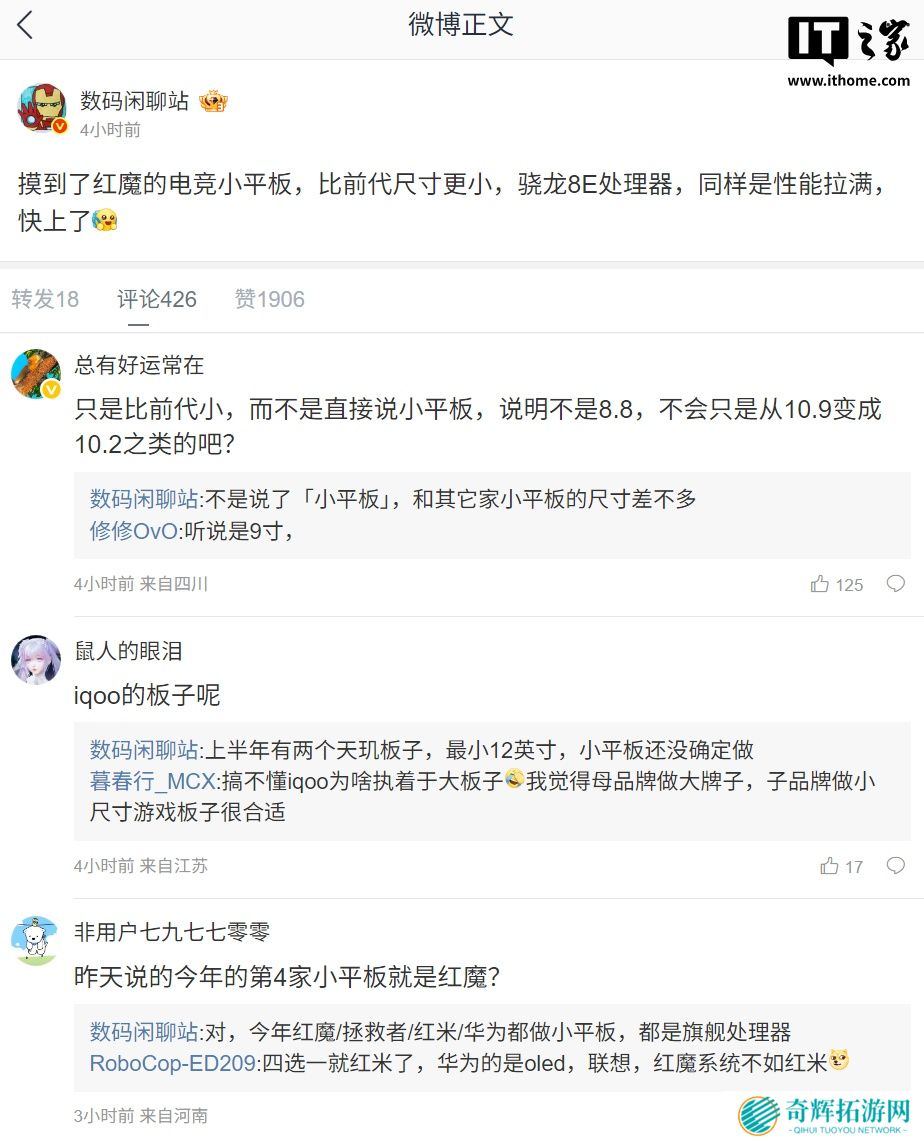Click username 总有好运常在
The width and height of the screenshot is (924, 1141).
139,365
